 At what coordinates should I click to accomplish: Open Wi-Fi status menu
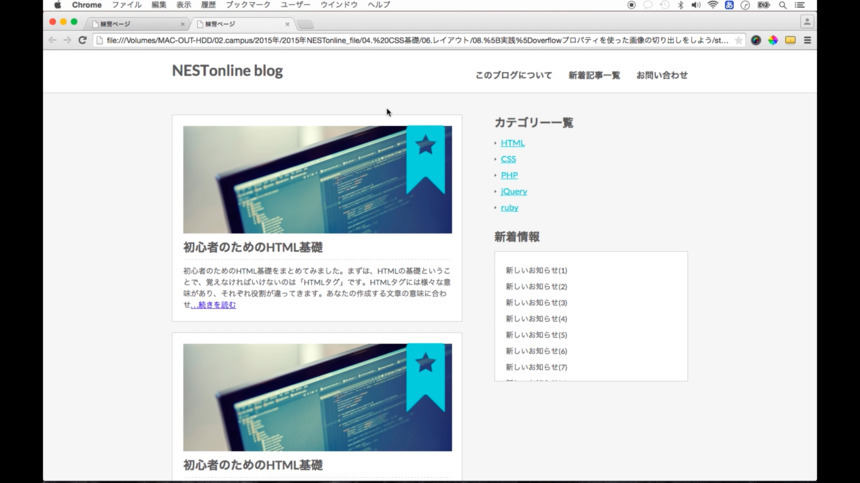[x=712, y=5]
